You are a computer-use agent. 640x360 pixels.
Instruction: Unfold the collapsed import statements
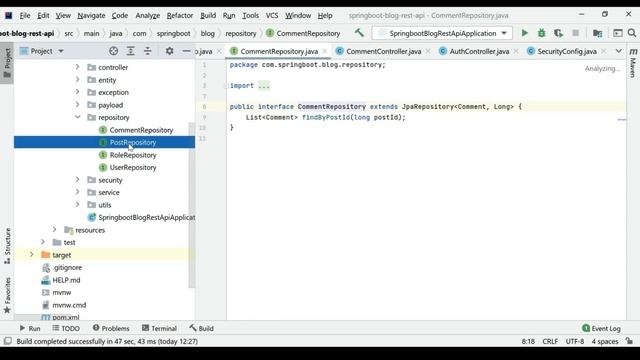point(264,86)
